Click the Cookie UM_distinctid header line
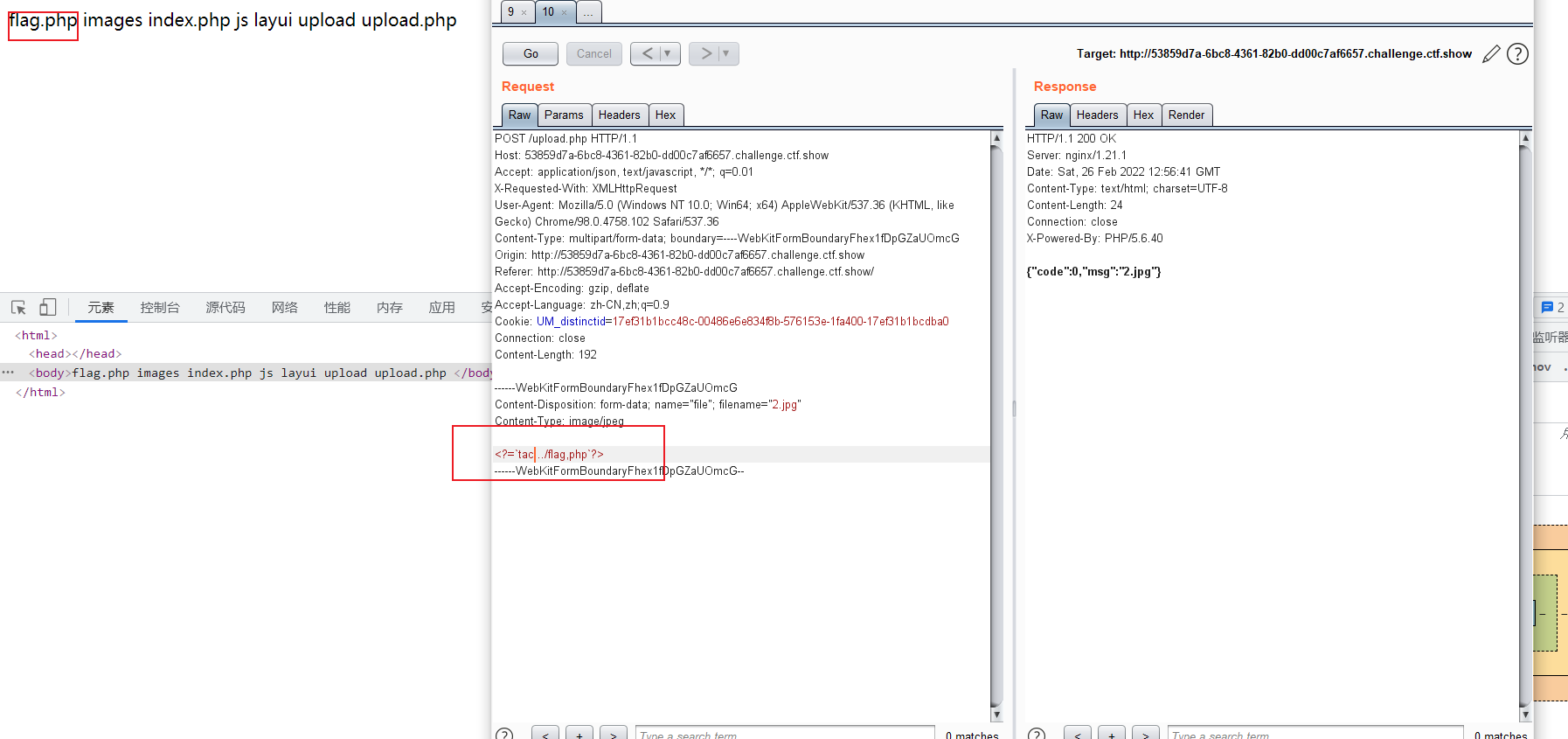This screenshot has width=1568, height=739. (x=722, y=321)
